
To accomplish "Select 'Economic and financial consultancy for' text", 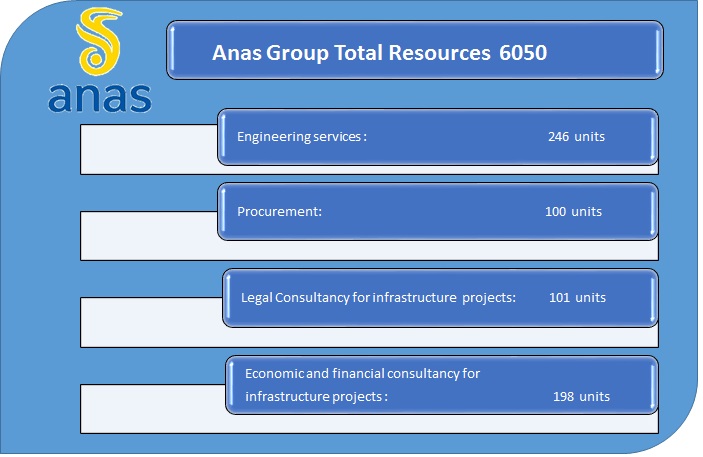I will (x=362, y=373).
